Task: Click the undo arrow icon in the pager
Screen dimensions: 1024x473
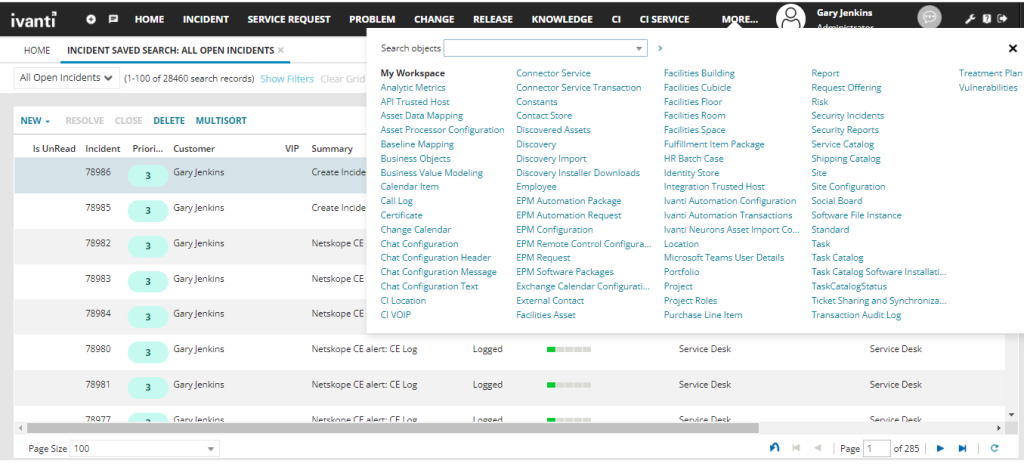Action: coord(775,448)
